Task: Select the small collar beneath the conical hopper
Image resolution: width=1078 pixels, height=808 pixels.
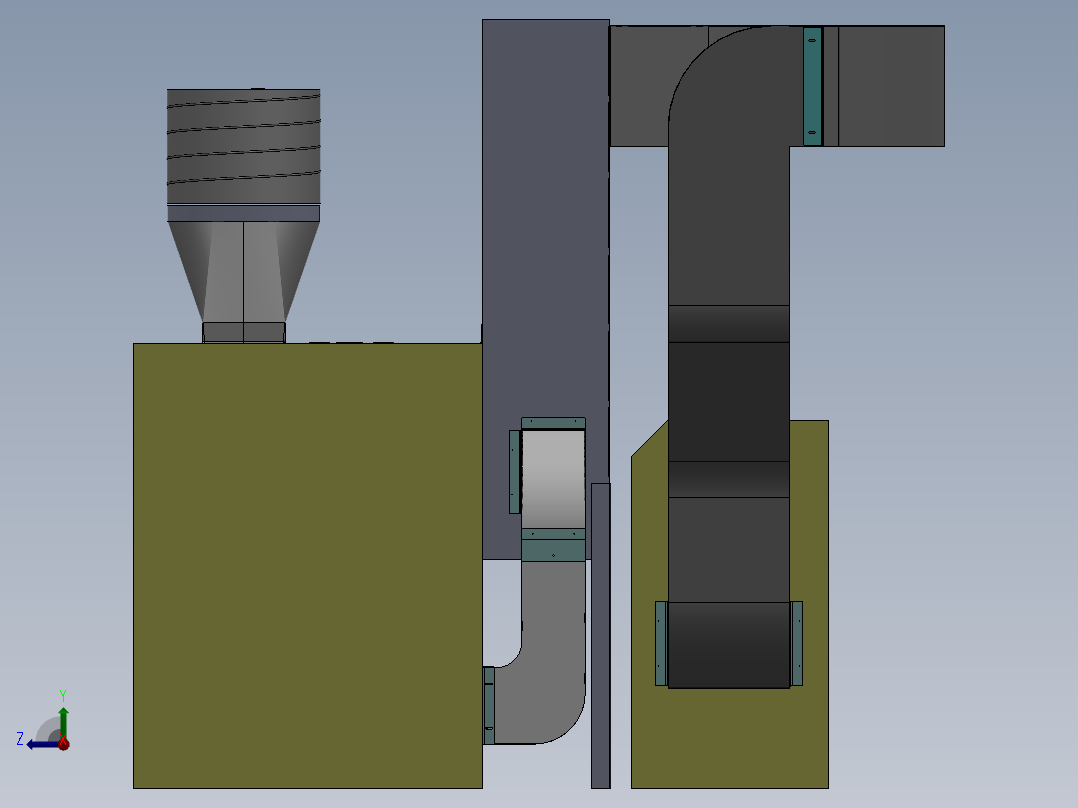Action: click(x=243, y=332)
